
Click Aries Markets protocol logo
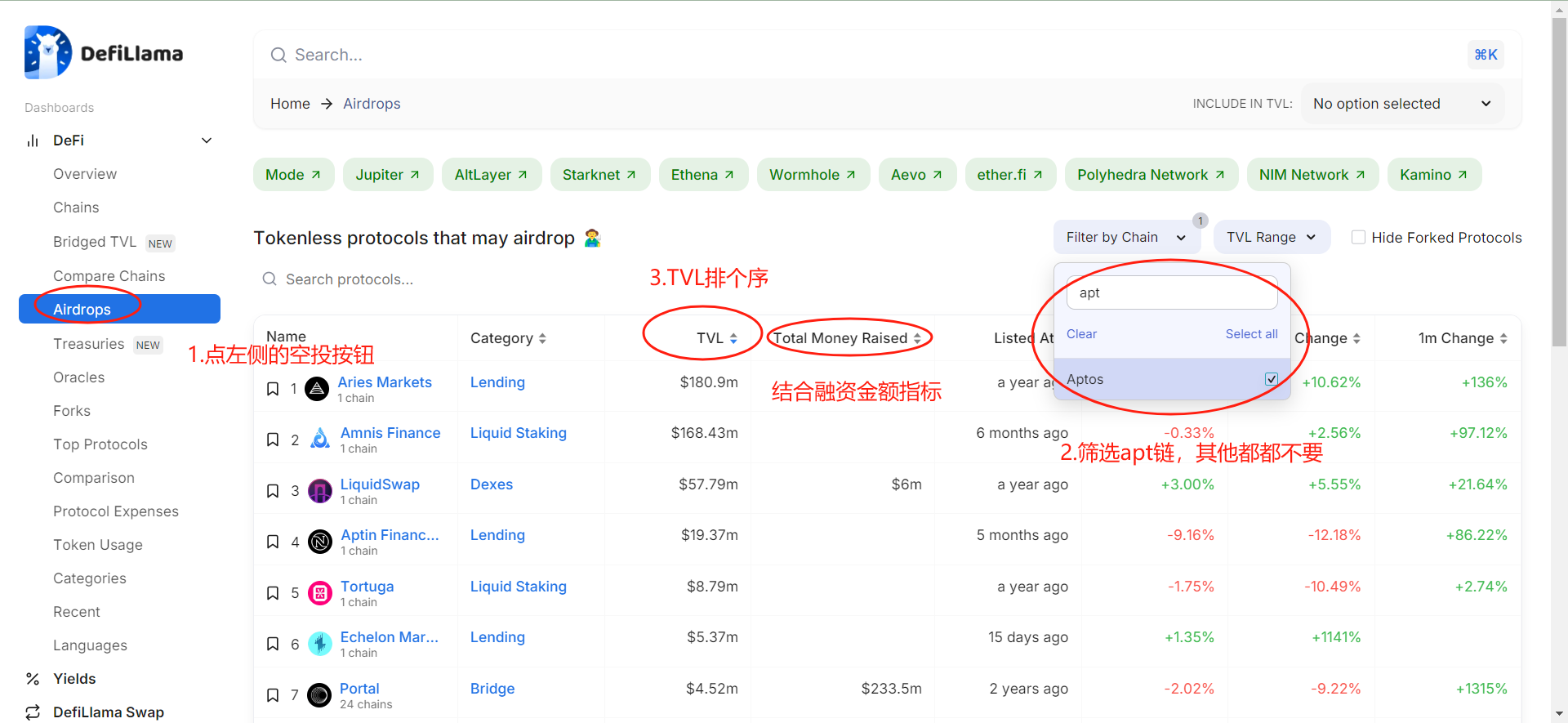click(x=317, y=389)
